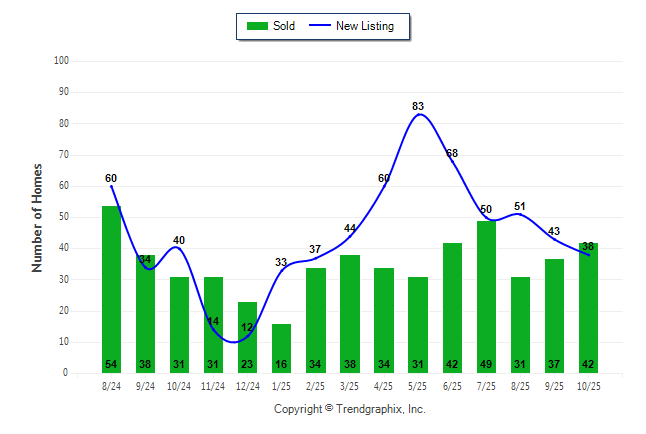Click the 12 New Listing data label
Image resolution: width=646 pixels, height=434 pixels.
click(247, 328)
